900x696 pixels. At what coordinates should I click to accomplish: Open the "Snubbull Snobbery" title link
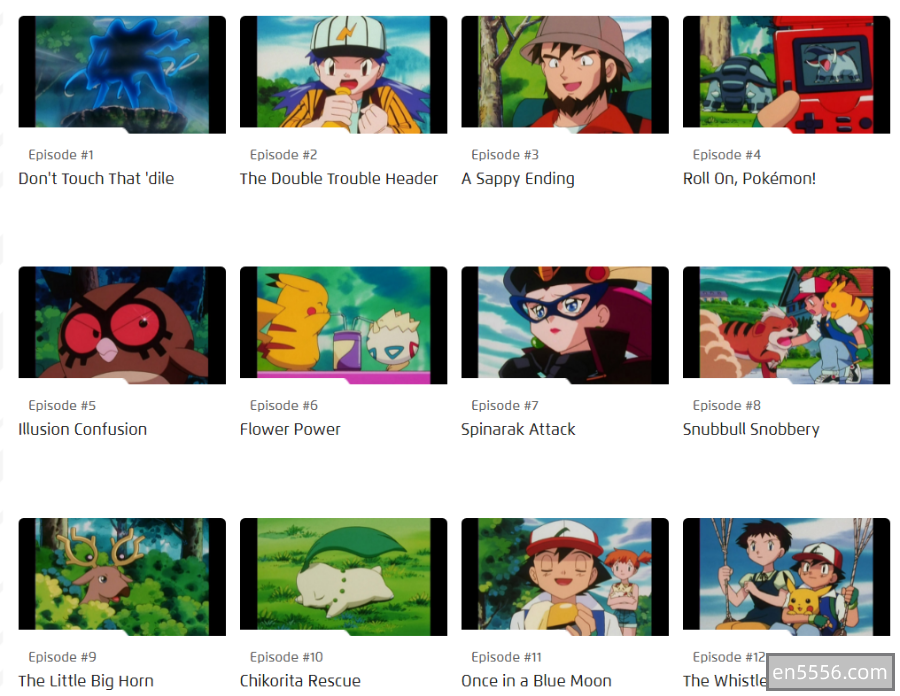click(x=751, y=430)
